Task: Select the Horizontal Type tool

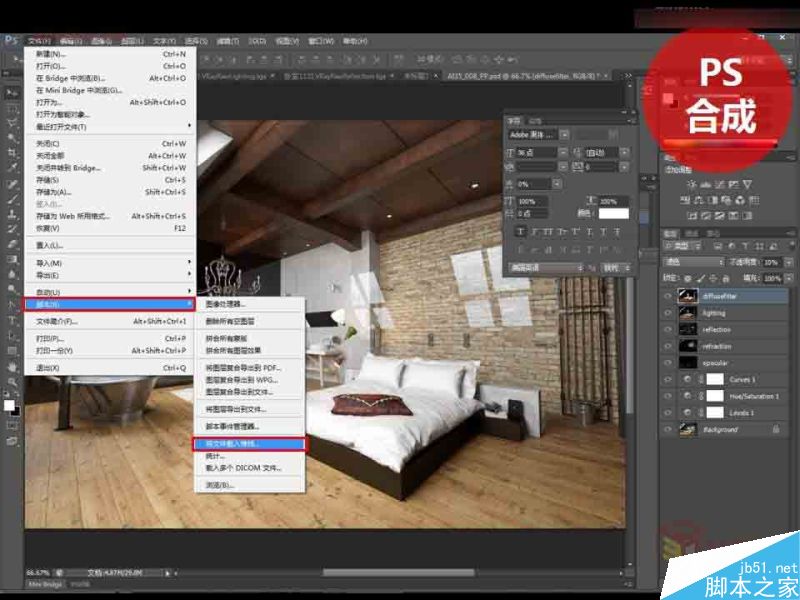Action: (x=12, y=320)
